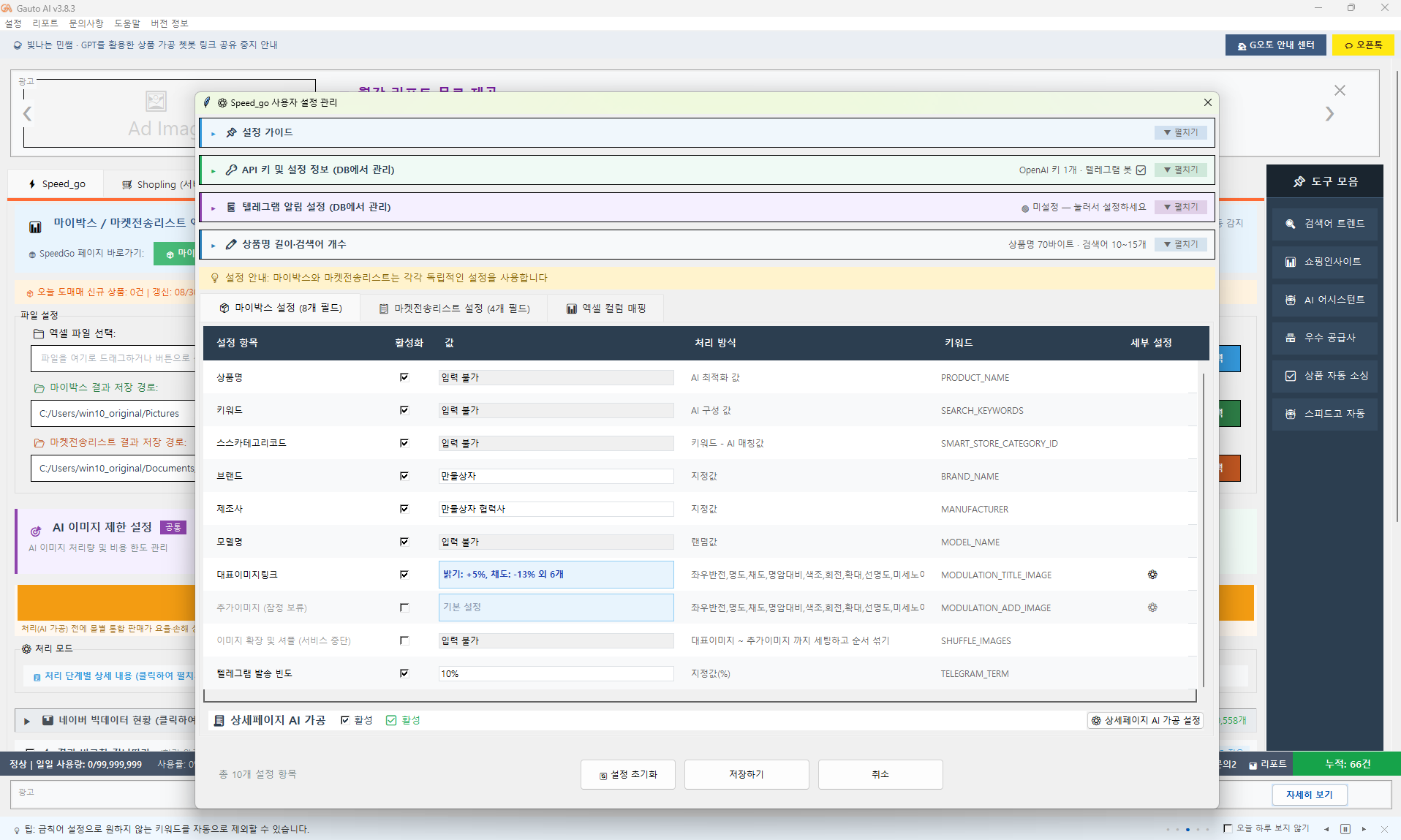Expand 설정 가이드 section with 펼치기
The height and width of the screenshot is (840, 1401).
pyautogui.click(x=1181, y=132)
